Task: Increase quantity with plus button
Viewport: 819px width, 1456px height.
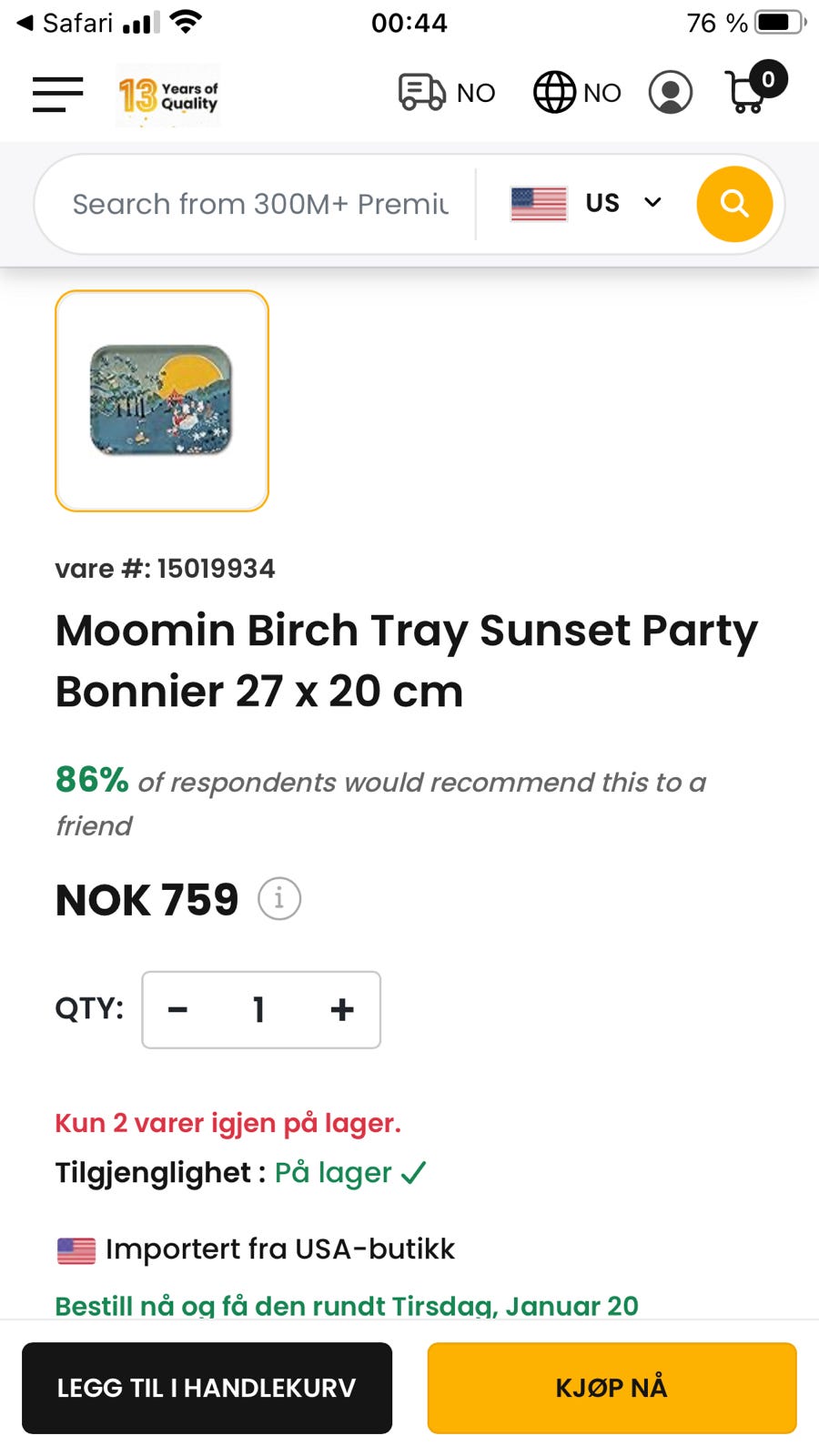Action: 342,1009
